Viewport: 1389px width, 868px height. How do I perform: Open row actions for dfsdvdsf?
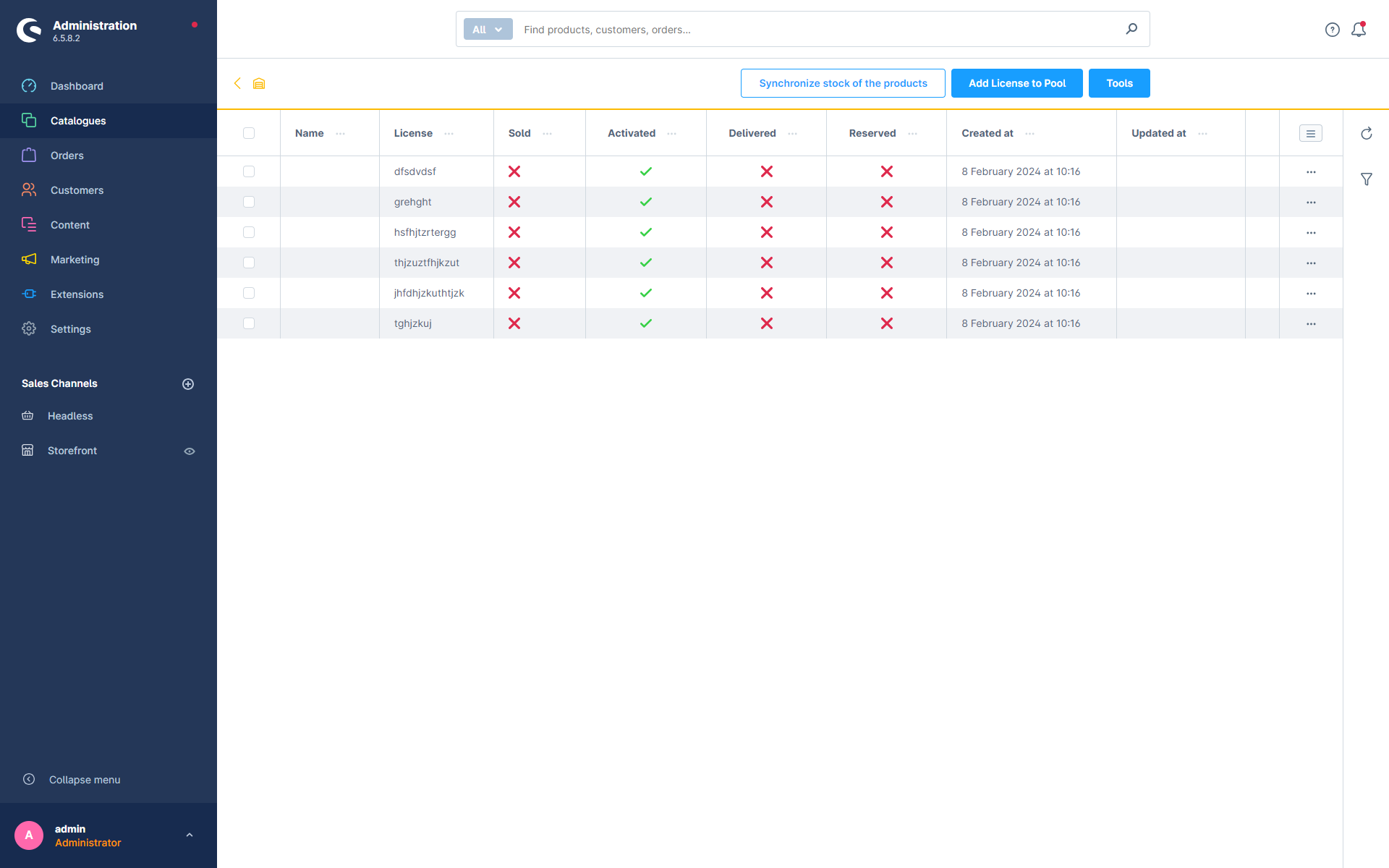(x=1311, y=172)
